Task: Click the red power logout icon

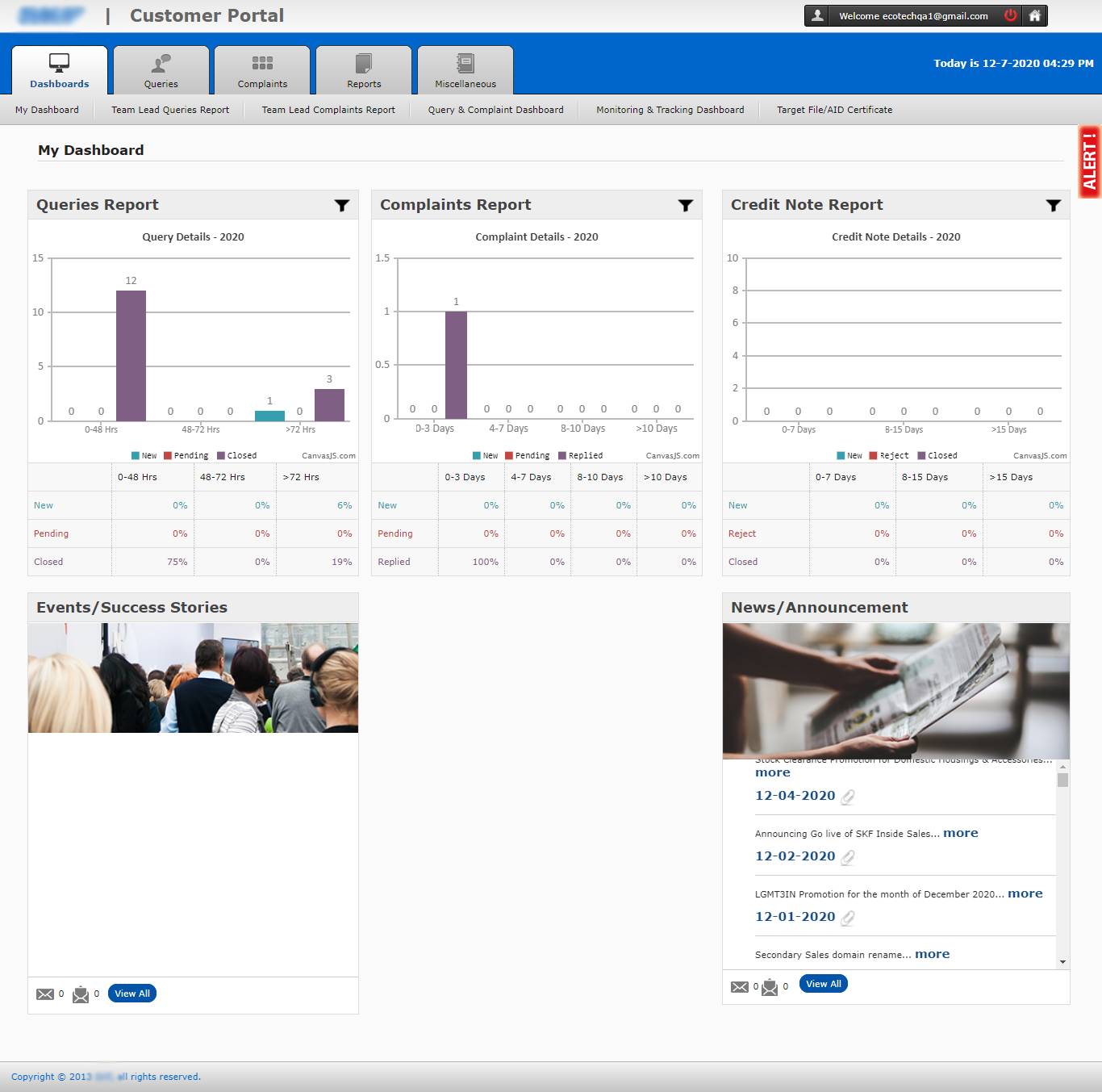Action: (x=1010, y=15)
